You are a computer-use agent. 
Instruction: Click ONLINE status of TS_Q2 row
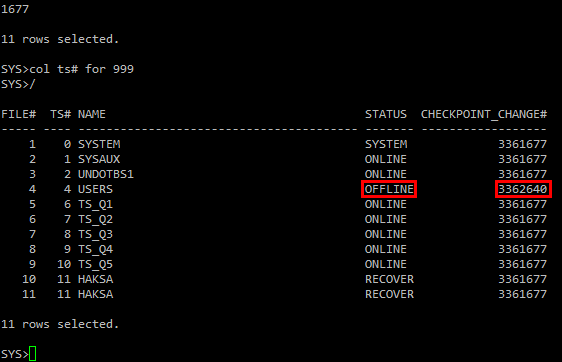point(386,219)
